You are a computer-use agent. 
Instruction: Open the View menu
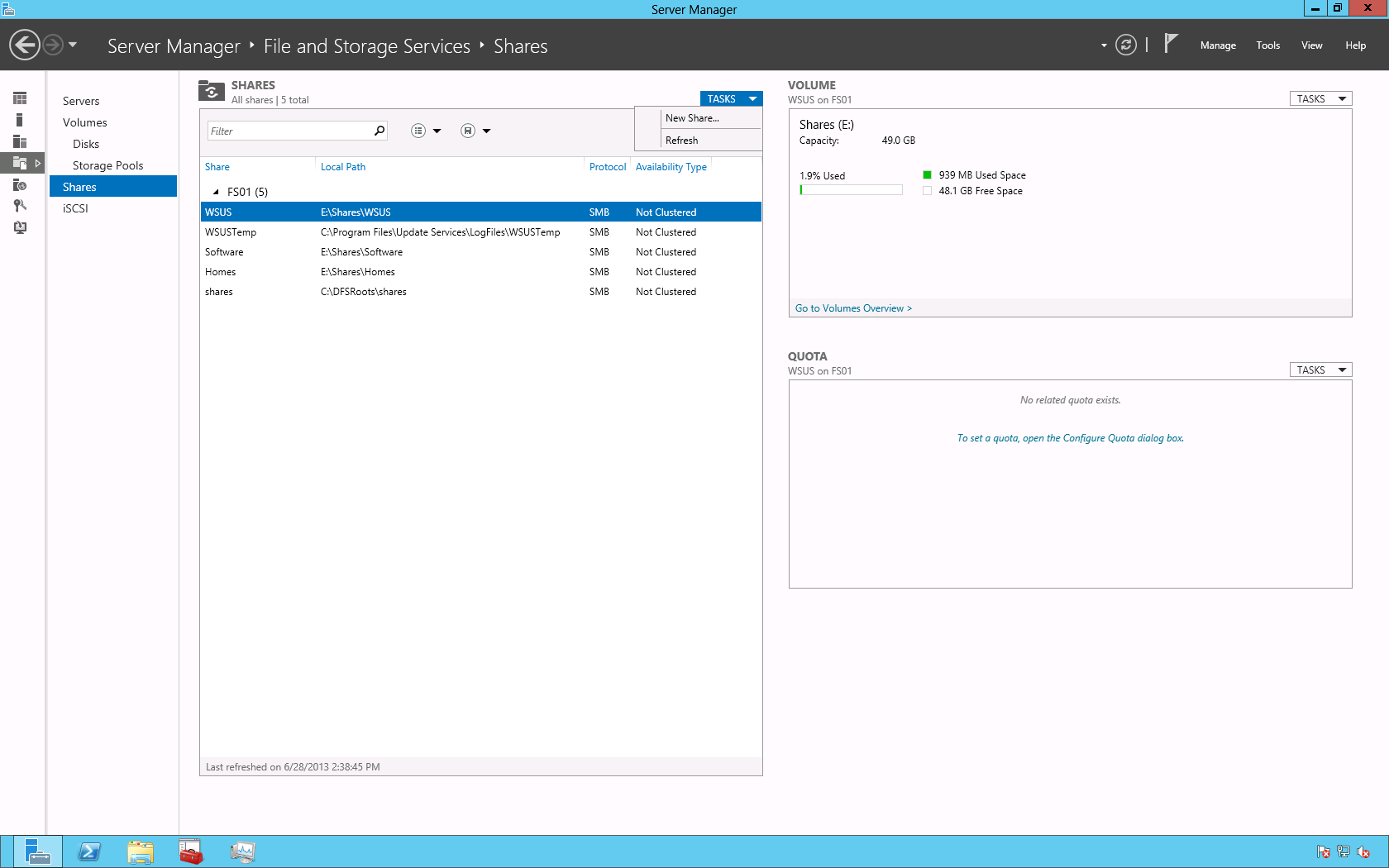coord(1311,45)
